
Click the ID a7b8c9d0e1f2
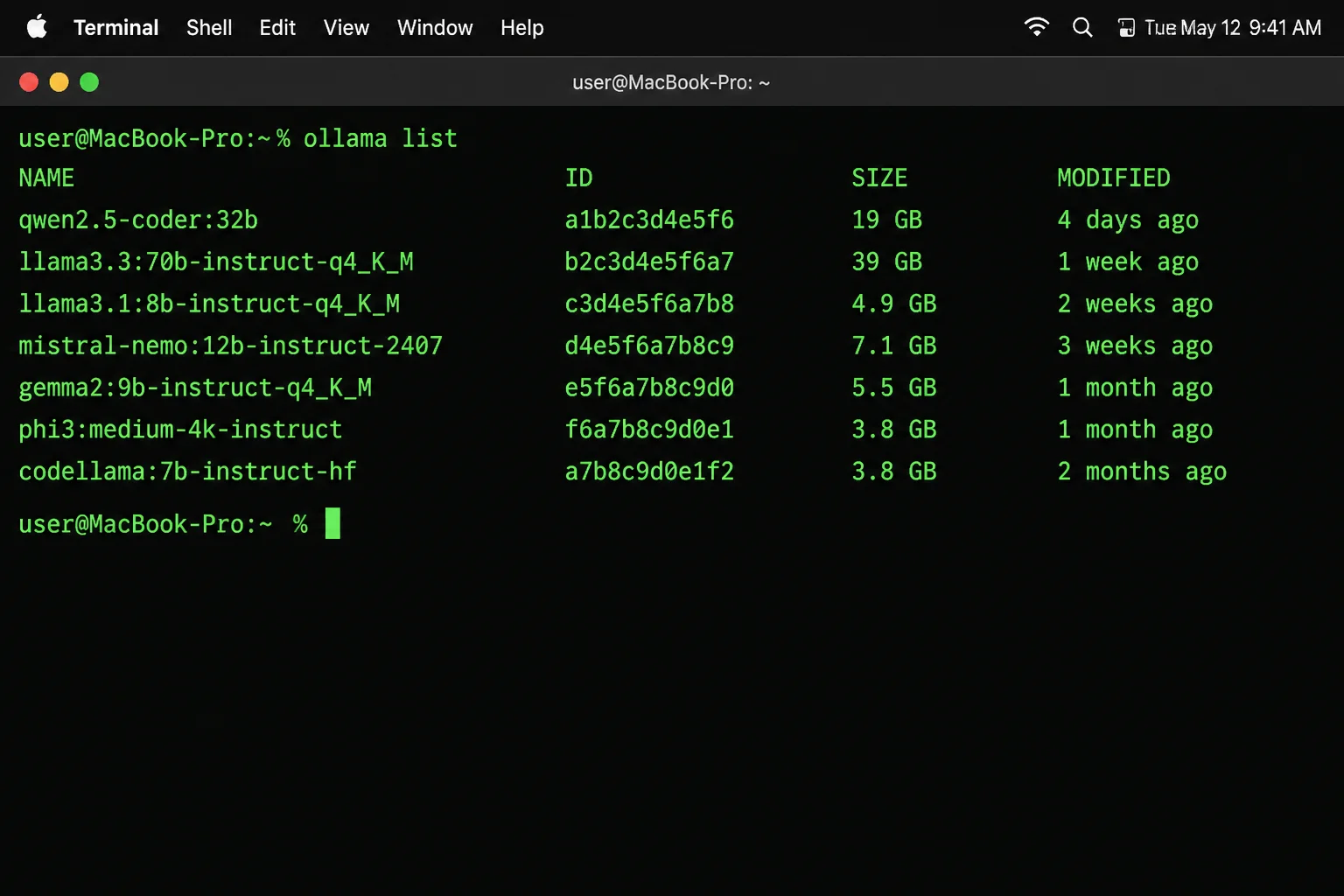click(649, 472)
